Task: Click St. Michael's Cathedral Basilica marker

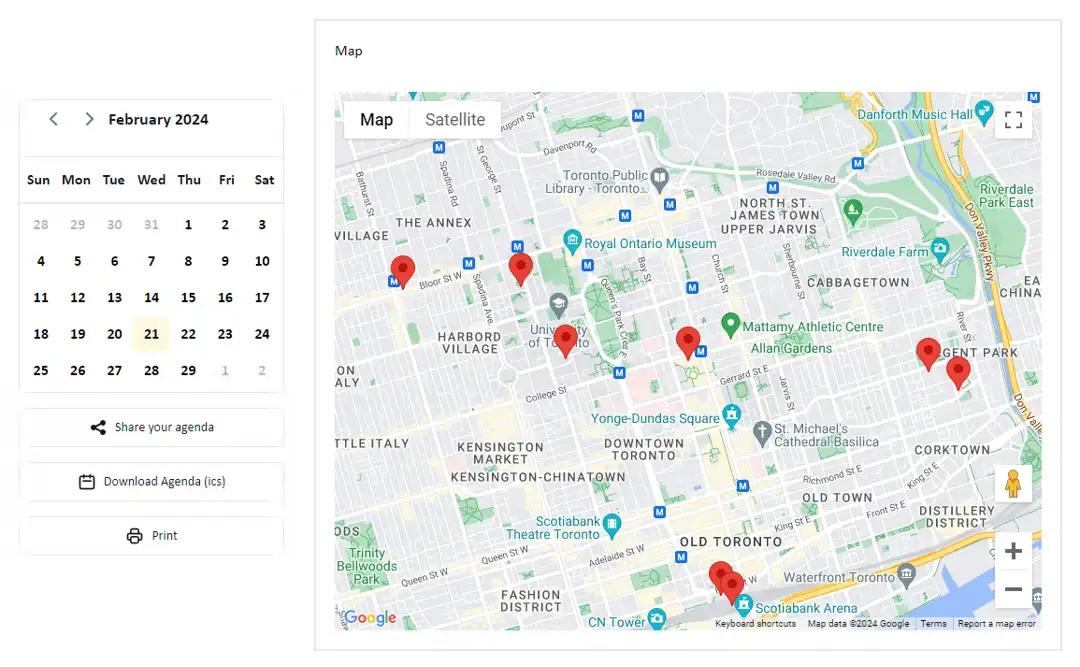Action: coord(762,433)
